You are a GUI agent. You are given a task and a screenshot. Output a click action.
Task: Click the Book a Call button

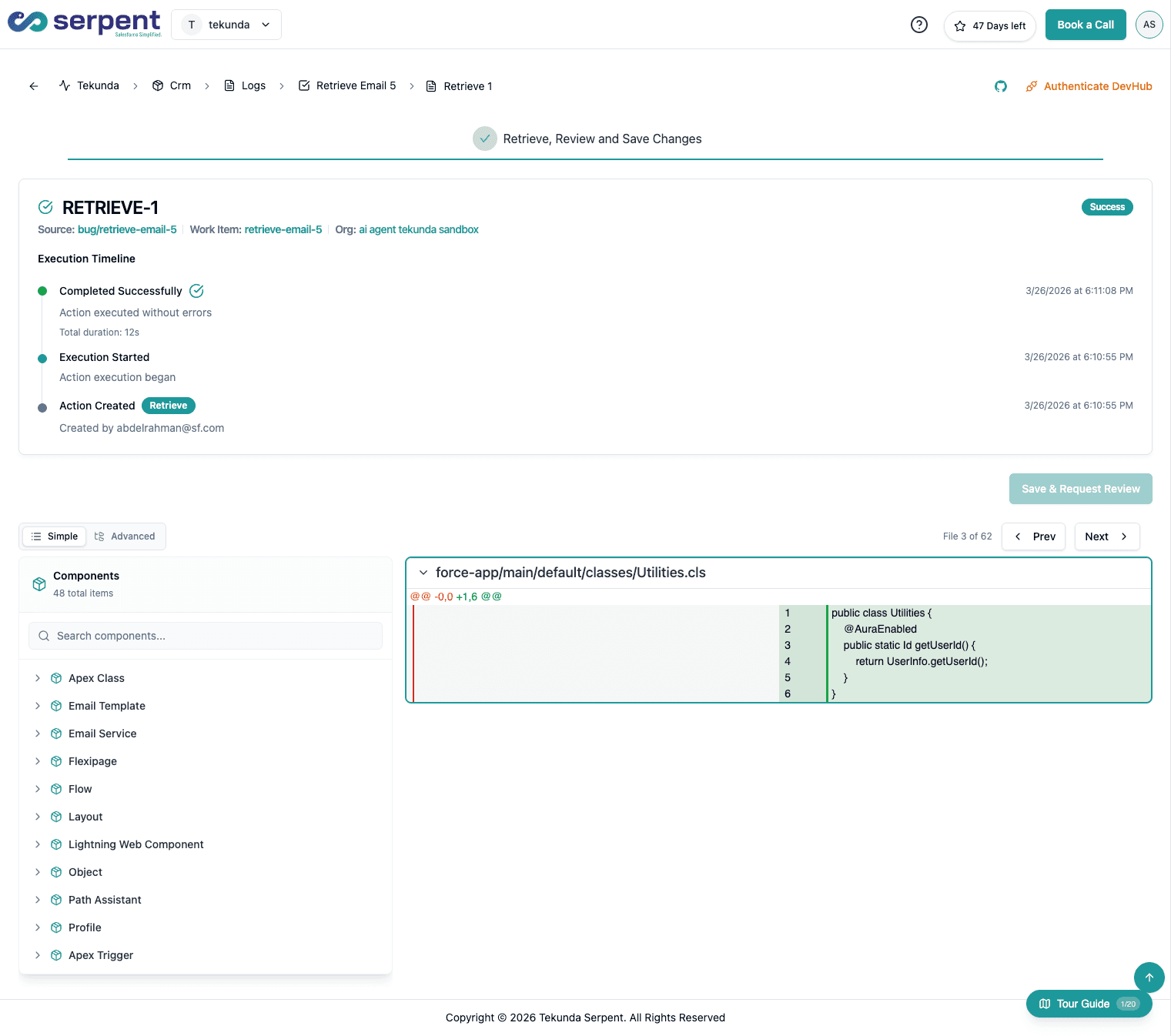point(1085,25)
